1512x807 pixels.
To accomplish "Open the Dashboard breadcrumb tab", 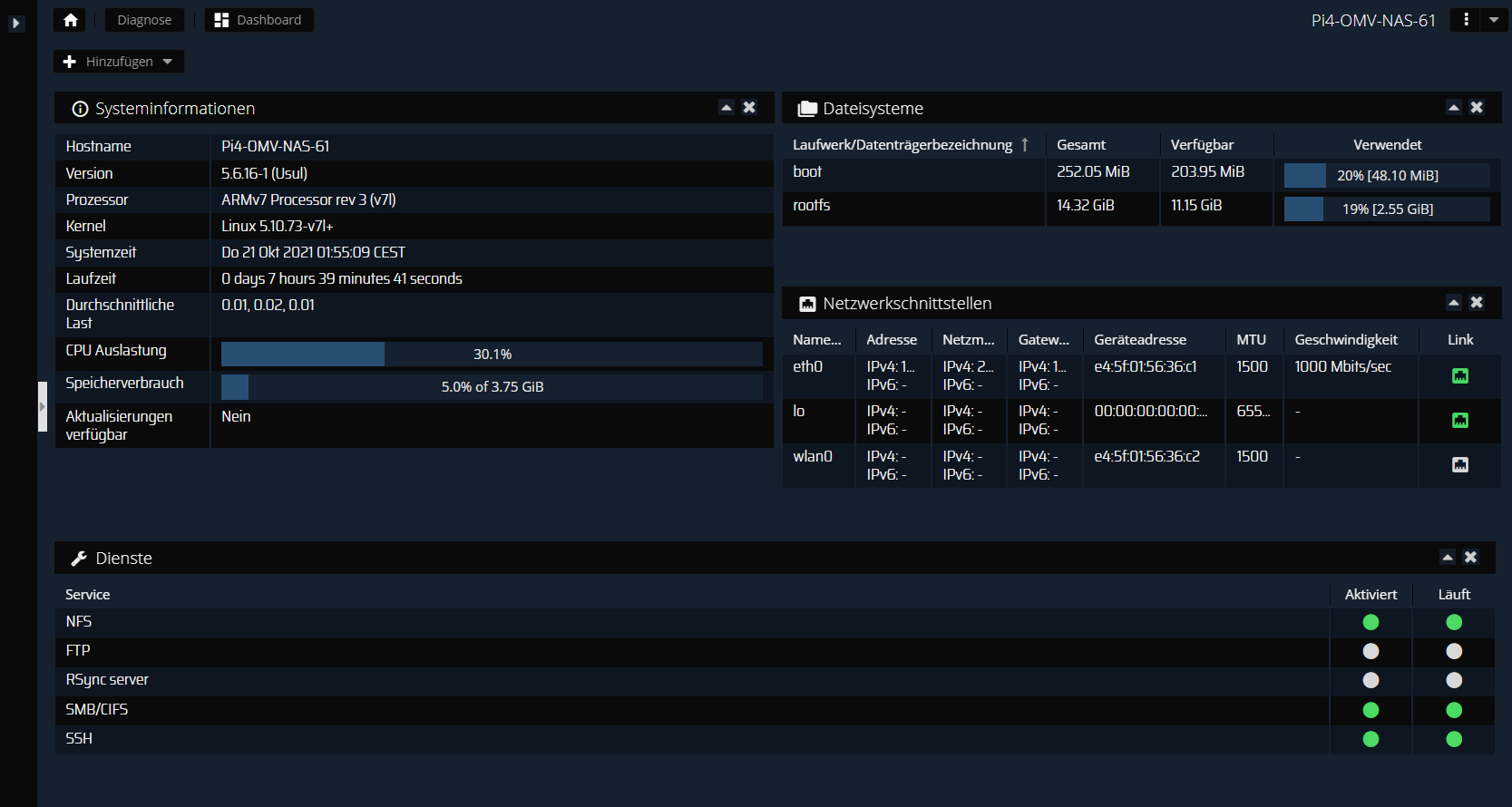I will click(259, 20).
